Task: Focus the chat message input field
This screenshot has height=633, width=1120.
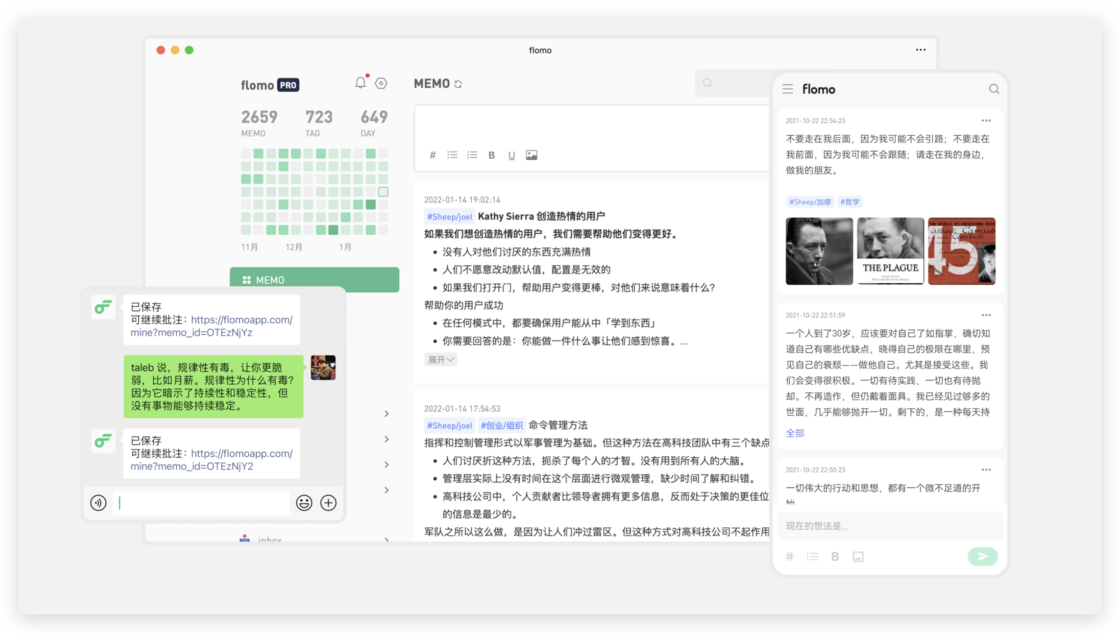Action: [202, 503]
